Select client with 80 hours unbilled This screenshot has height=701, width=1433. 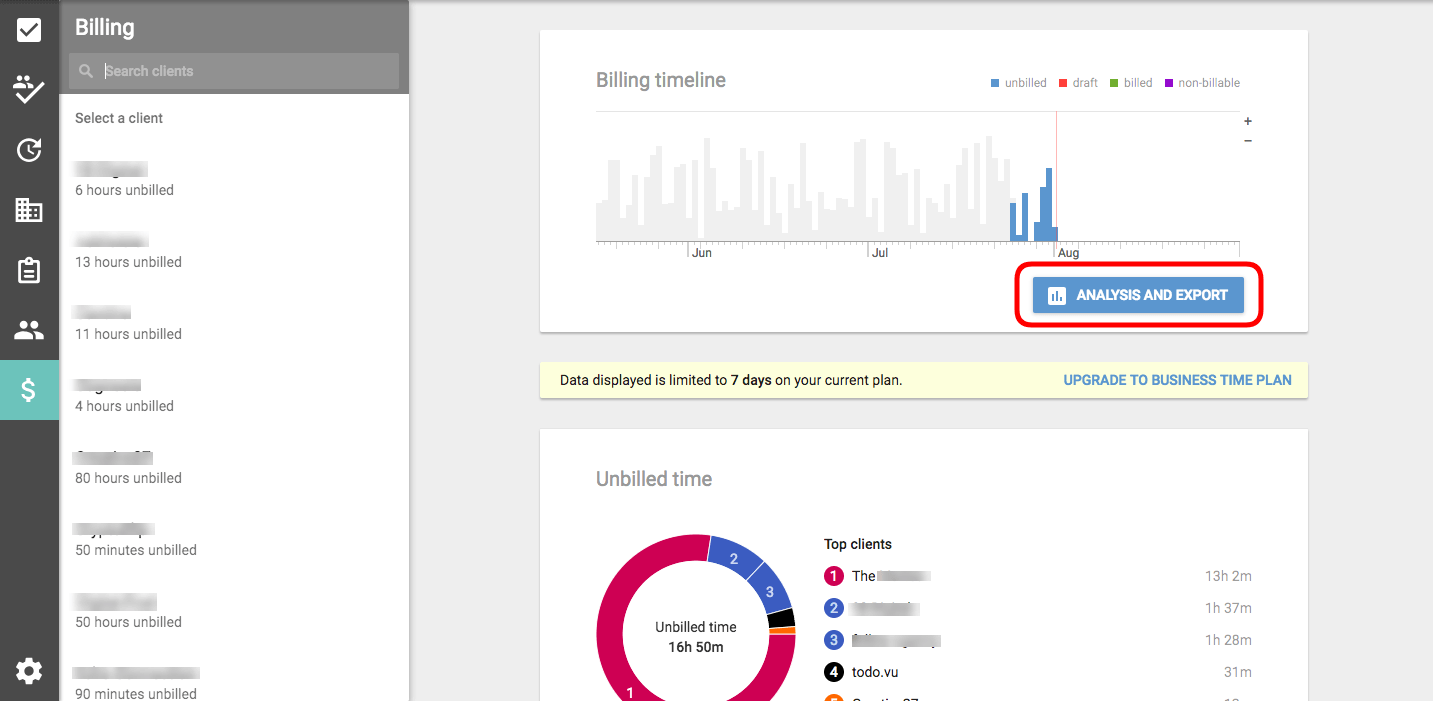[x=234, y=468]
